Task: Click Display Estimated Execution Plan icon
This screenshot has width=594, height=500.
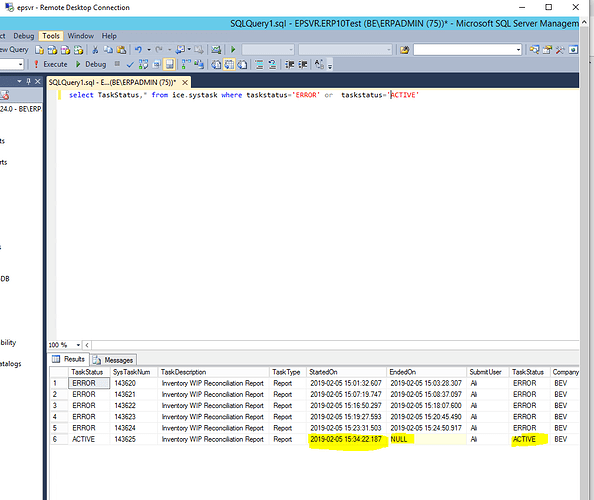Action: point(143,64)
